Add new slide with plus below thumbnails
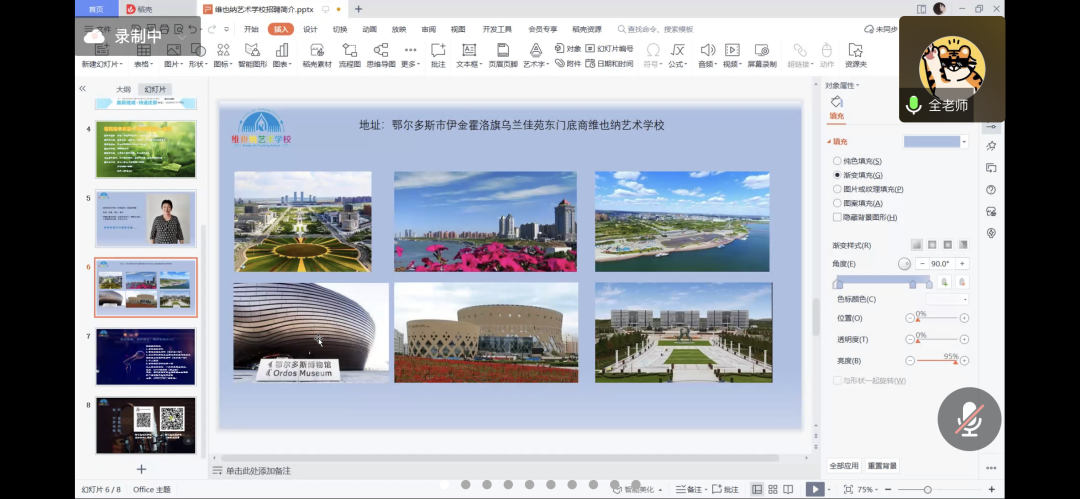The width and height of the screenshot is (1080, 499). [141, 469]
